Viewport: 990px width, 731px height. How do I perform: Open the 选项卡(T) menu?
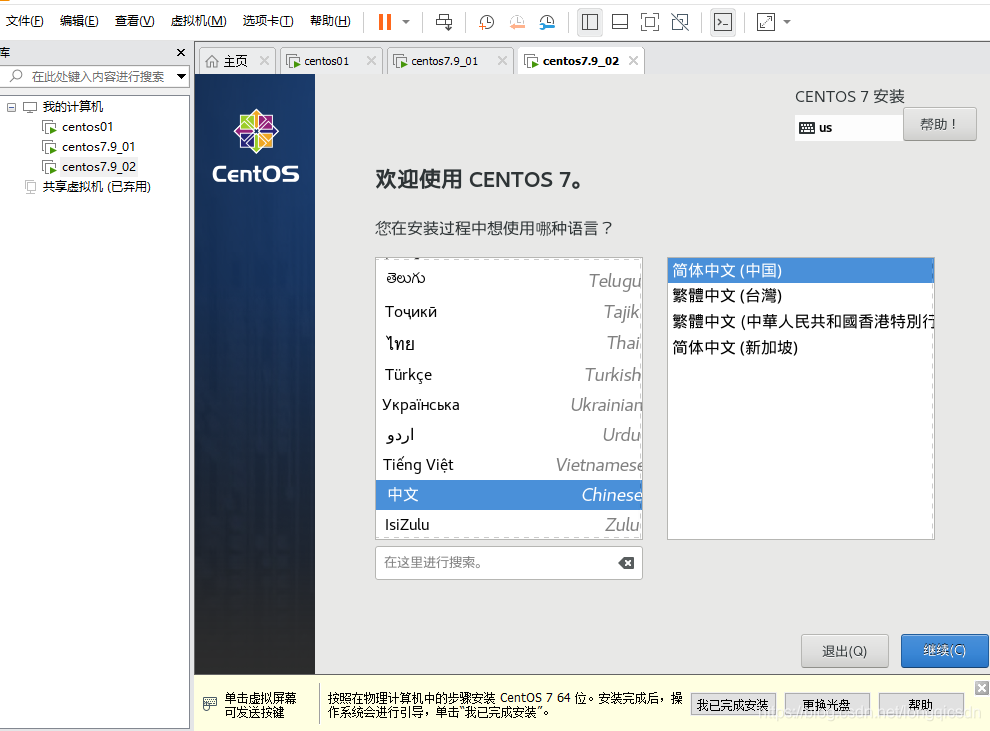click(x=268, y=21)
